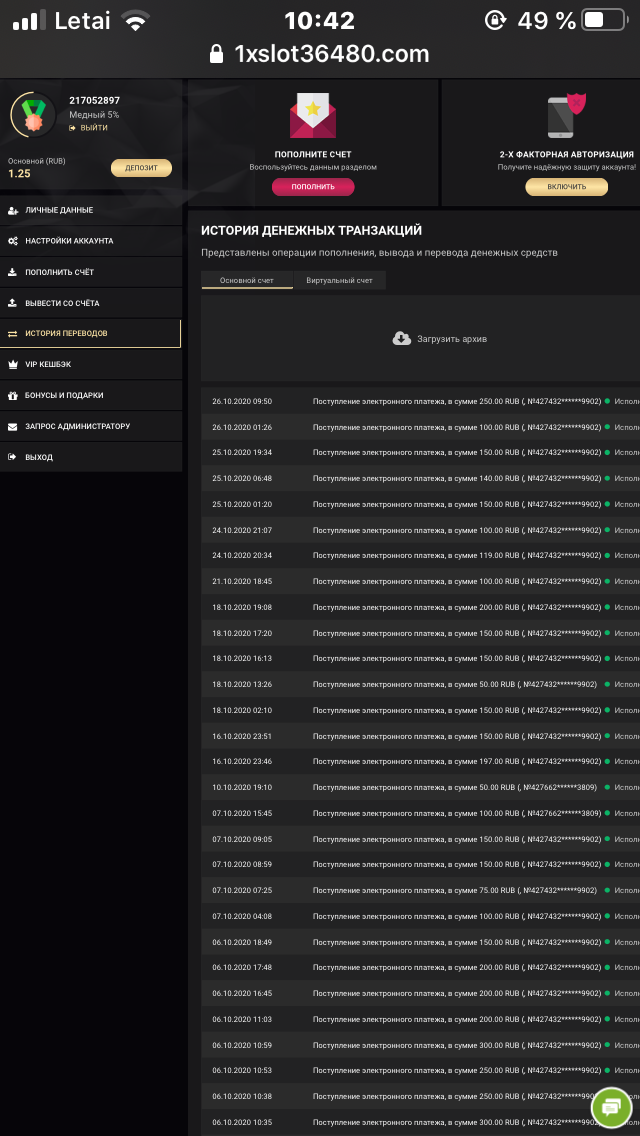
Task: Click the envelope icon beside Запрос администратору
Action: click(x=12, y=427)
